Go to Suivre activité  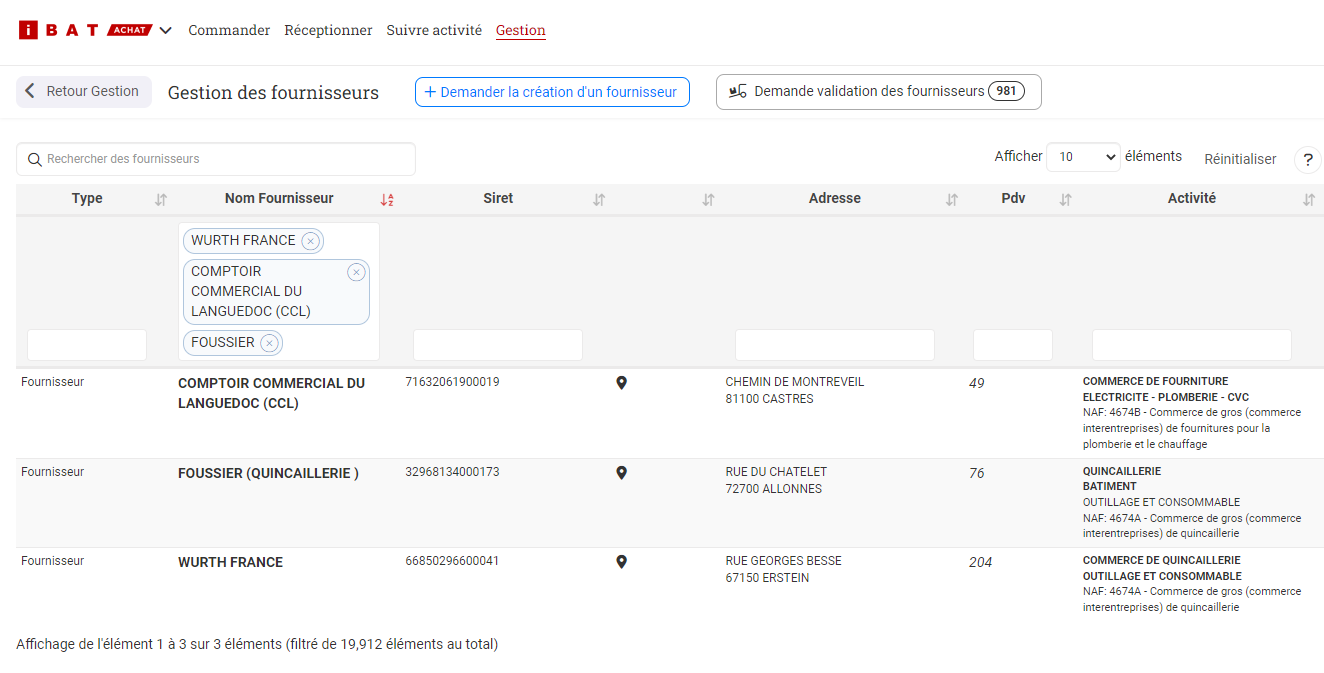pos(434,30)
